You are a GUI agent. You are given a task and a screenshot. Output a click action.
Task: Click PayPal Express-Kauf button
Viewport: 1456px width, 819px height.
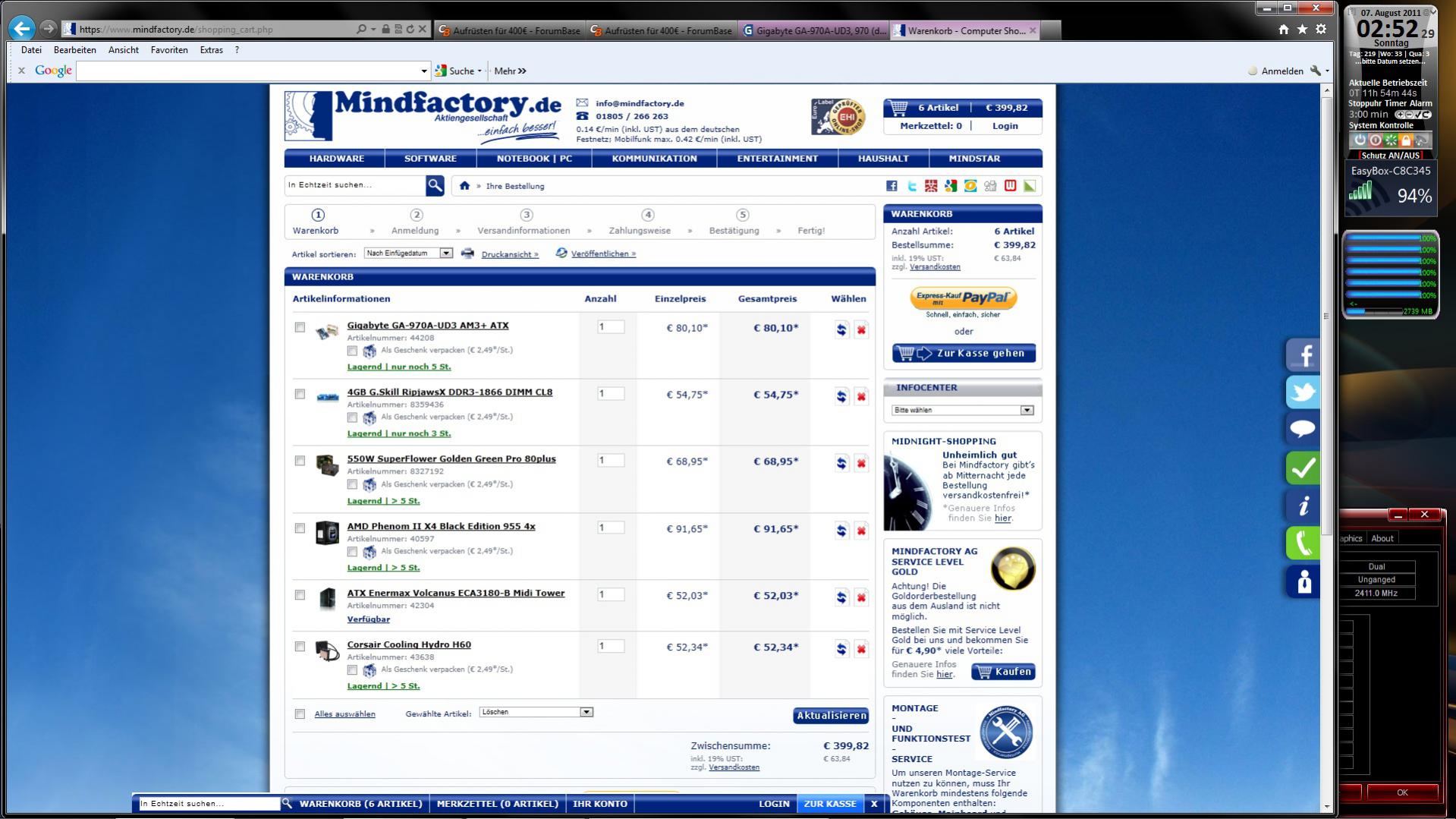pos(964,298)
